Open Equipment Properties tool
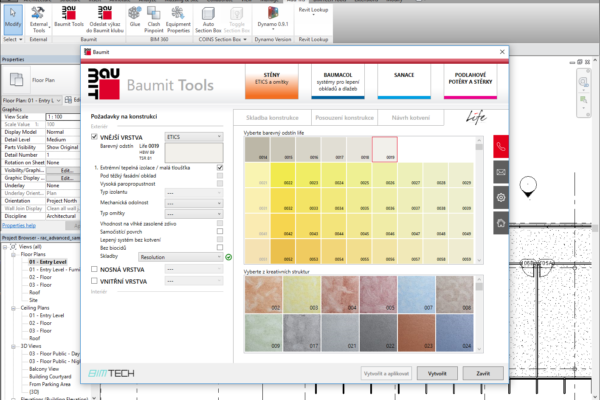 178,20
